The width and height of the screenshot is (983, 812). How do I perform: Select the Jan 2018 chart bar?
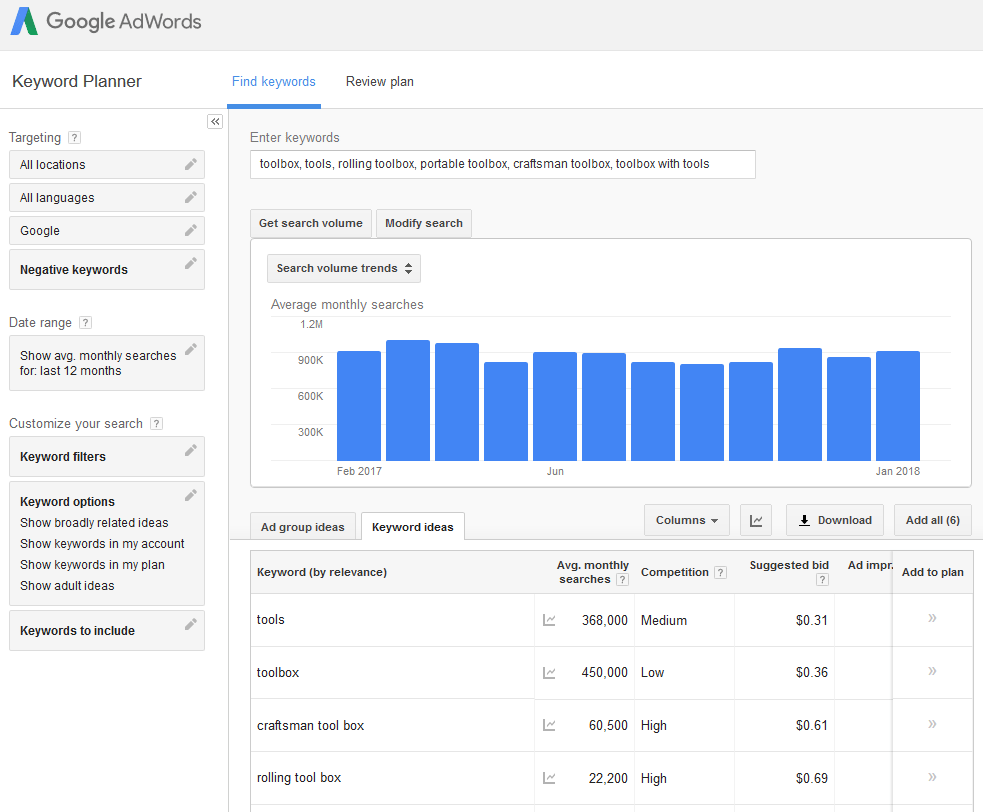[x=898, y=406]
